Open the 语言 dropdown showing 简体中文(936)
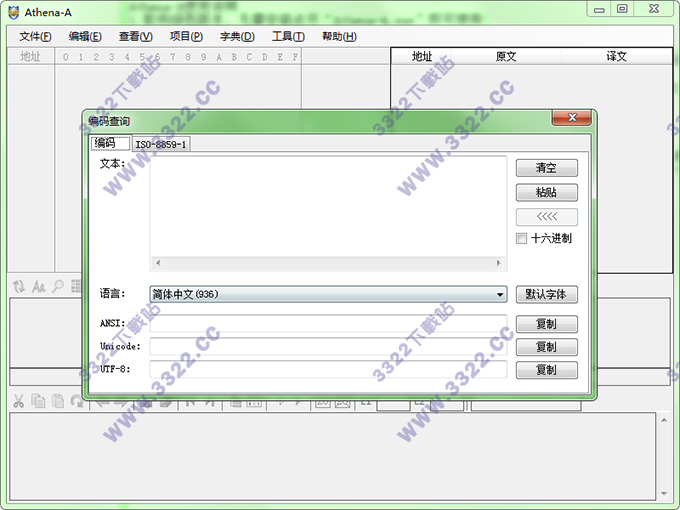Image resolution: width=680 pixels, height=510 pixels. click(x=328, y=294)
